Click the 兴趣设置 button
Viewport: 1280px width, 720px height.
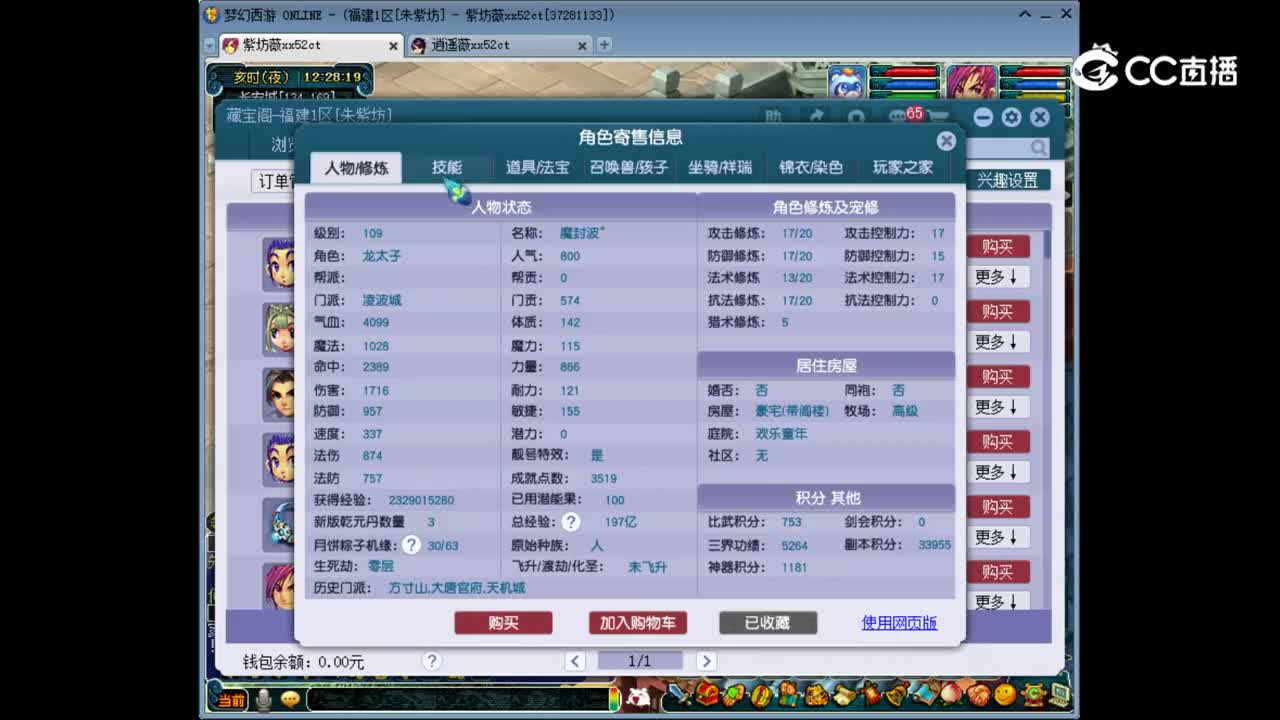[x=1007, y=181]
